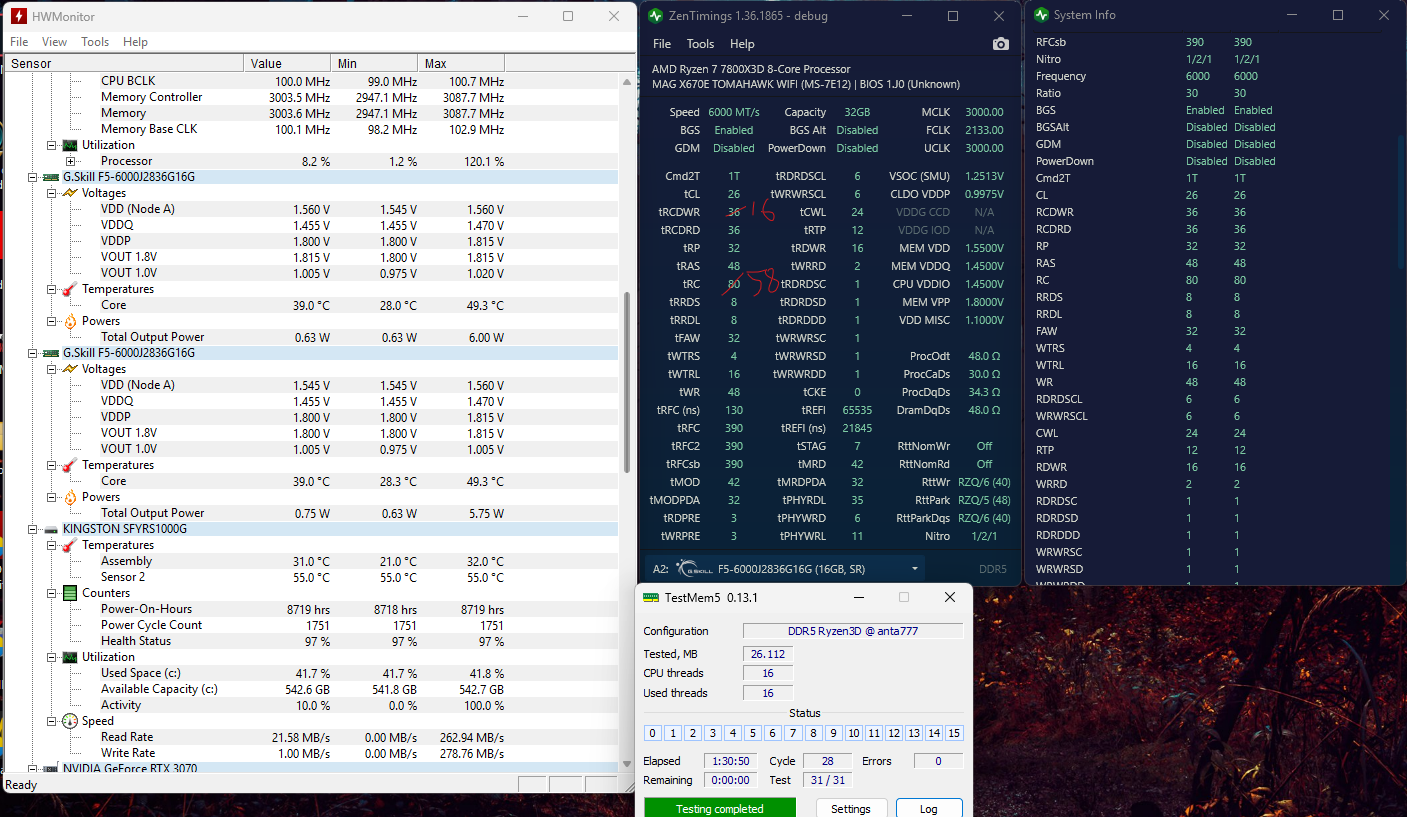Expand the Processor utilization node
The image size is (1407, 817).
click(x=71, y=161)
